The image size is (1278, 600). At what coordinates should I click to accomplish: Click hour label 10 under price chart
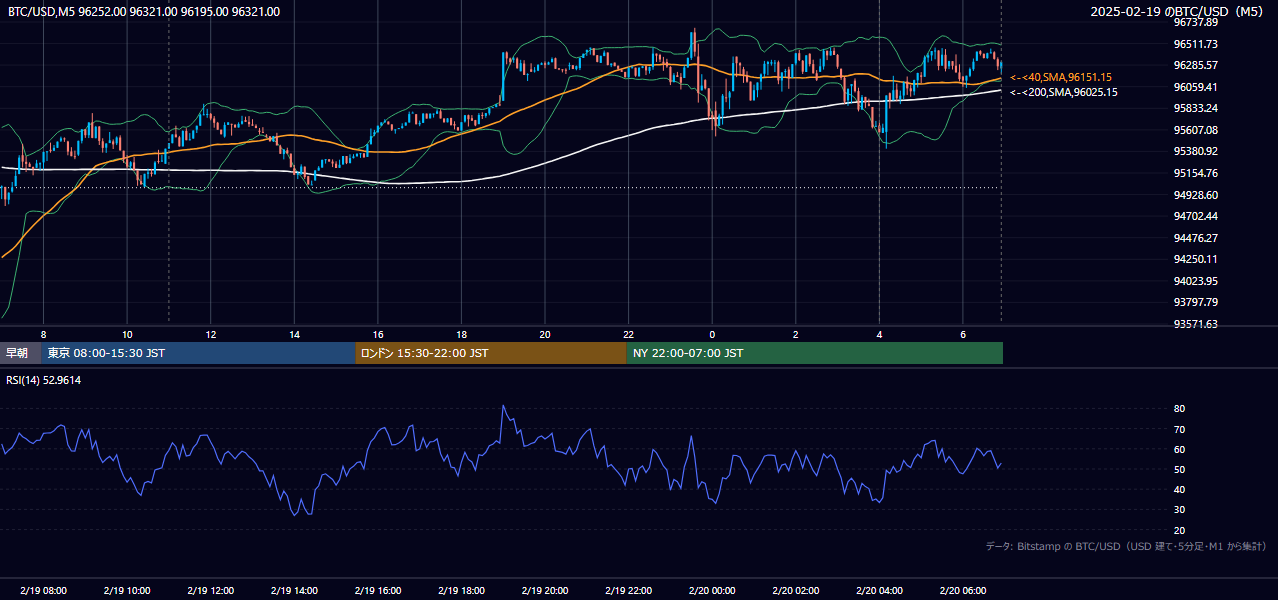coord(127,334)
